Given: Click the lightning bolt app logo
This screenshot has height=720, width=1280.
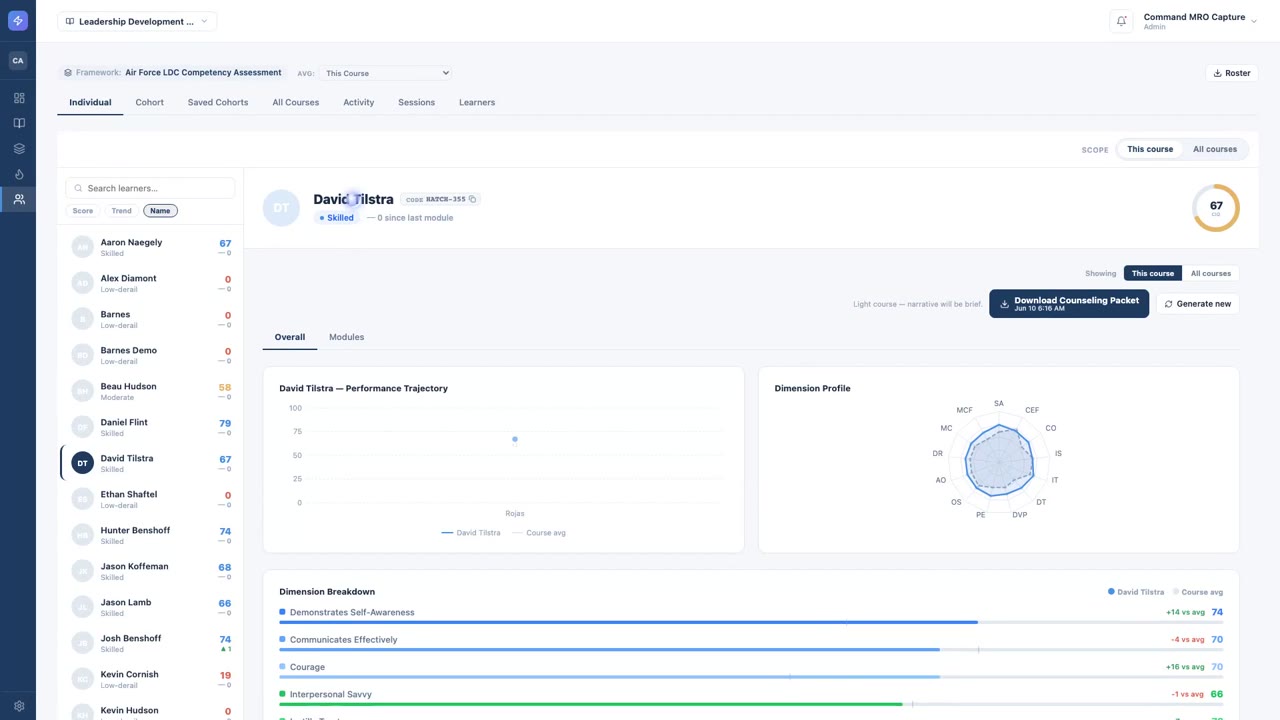Looking at the screenshot, I should pos(18,21).
